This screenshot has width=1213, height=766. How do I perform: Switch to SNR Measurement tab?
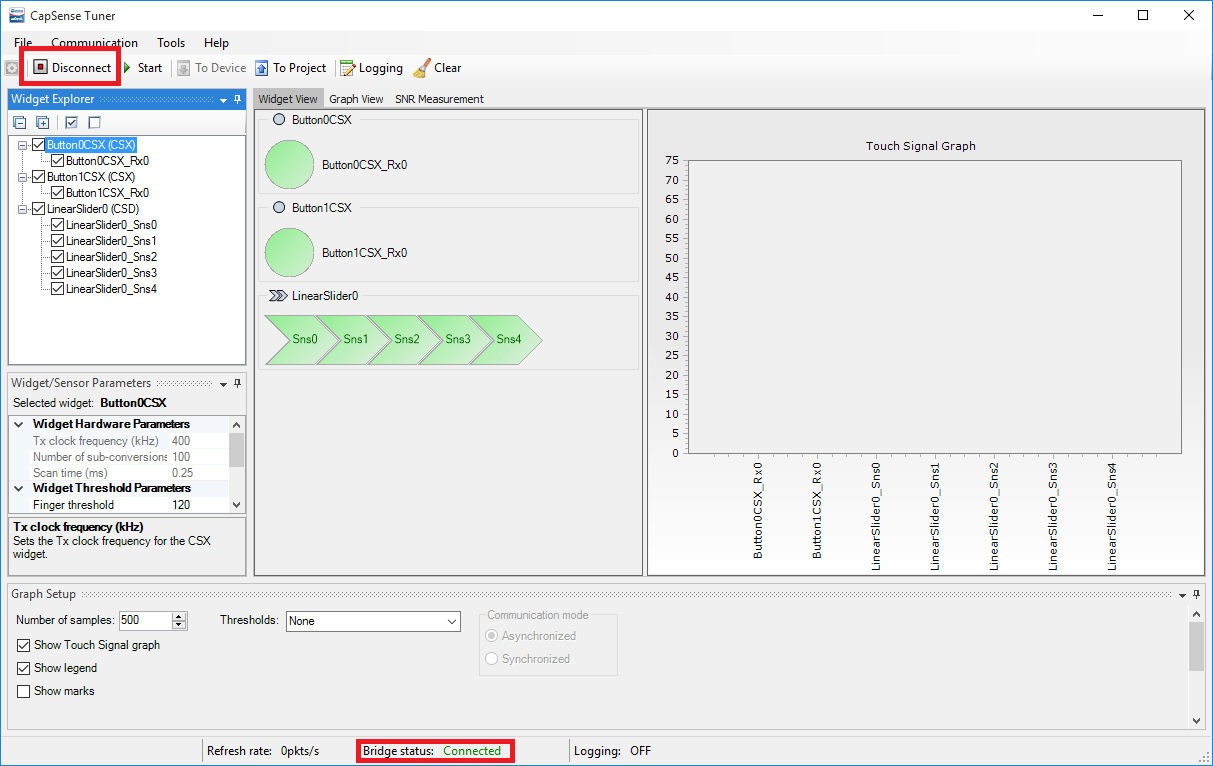pos(439,99)
